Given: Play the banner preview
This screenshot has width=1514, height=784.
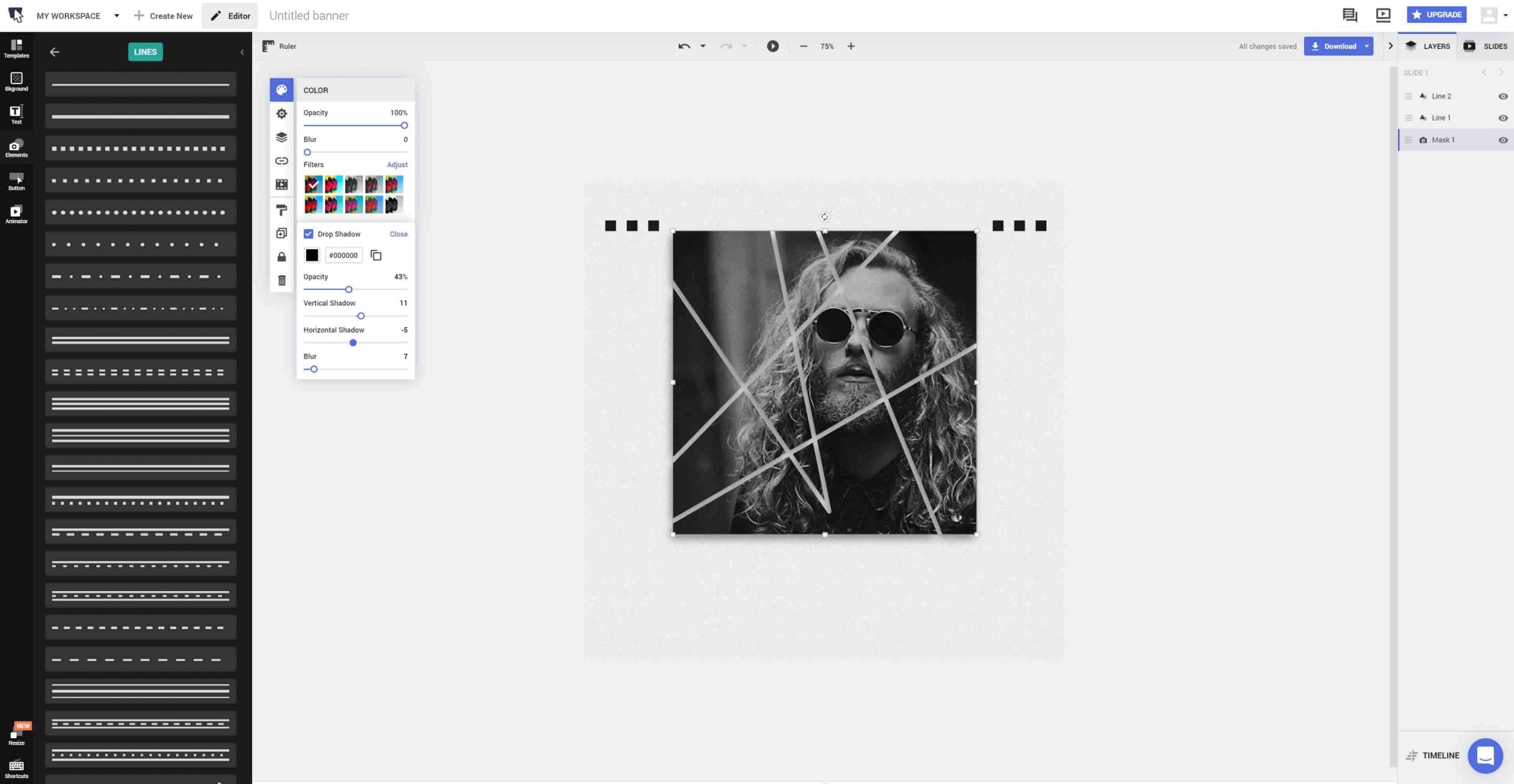Looking at the screenshot, I should coord(773,47).
